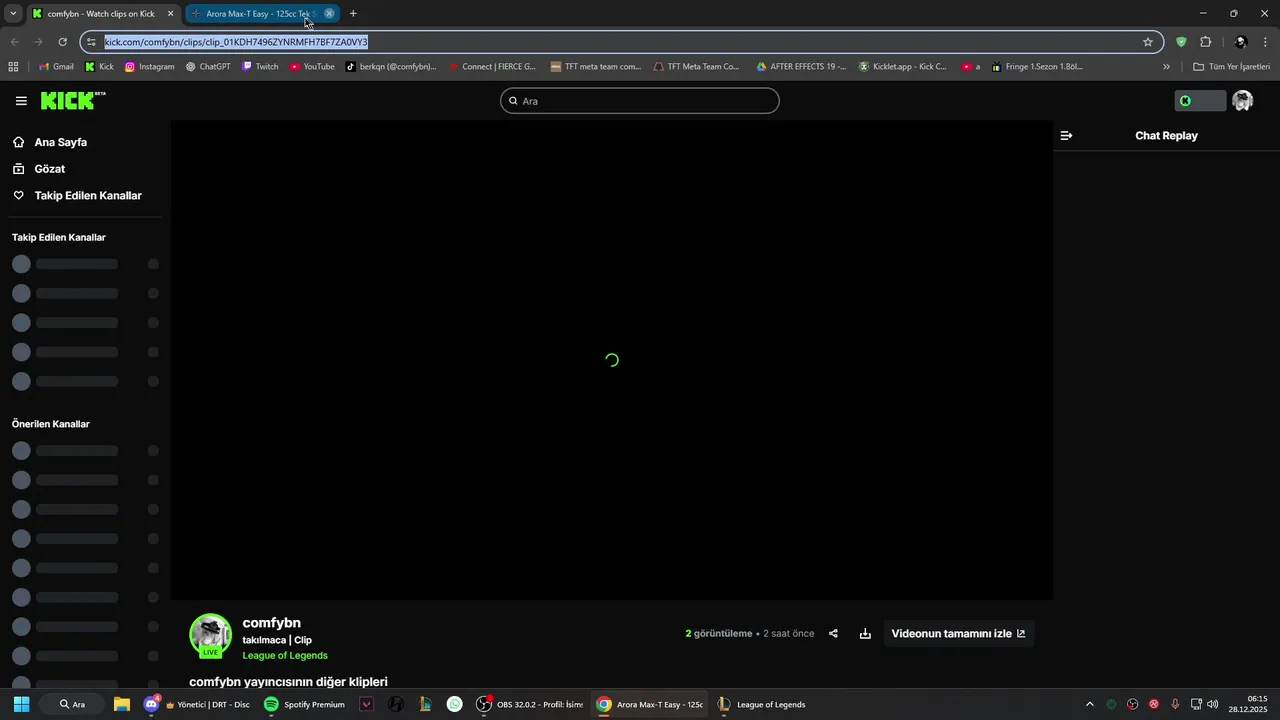Close the comfybn Kick browser tab

(170, 14)
